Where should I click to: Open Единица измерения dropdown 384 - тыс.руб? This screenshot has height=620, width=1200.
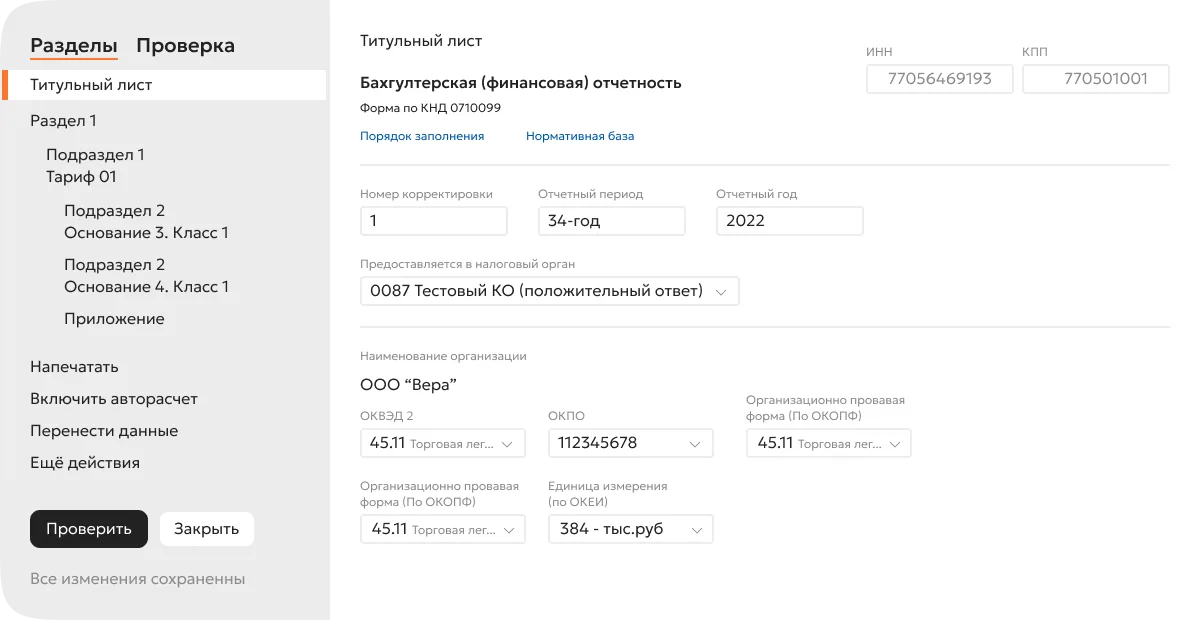tap(631, 529)
